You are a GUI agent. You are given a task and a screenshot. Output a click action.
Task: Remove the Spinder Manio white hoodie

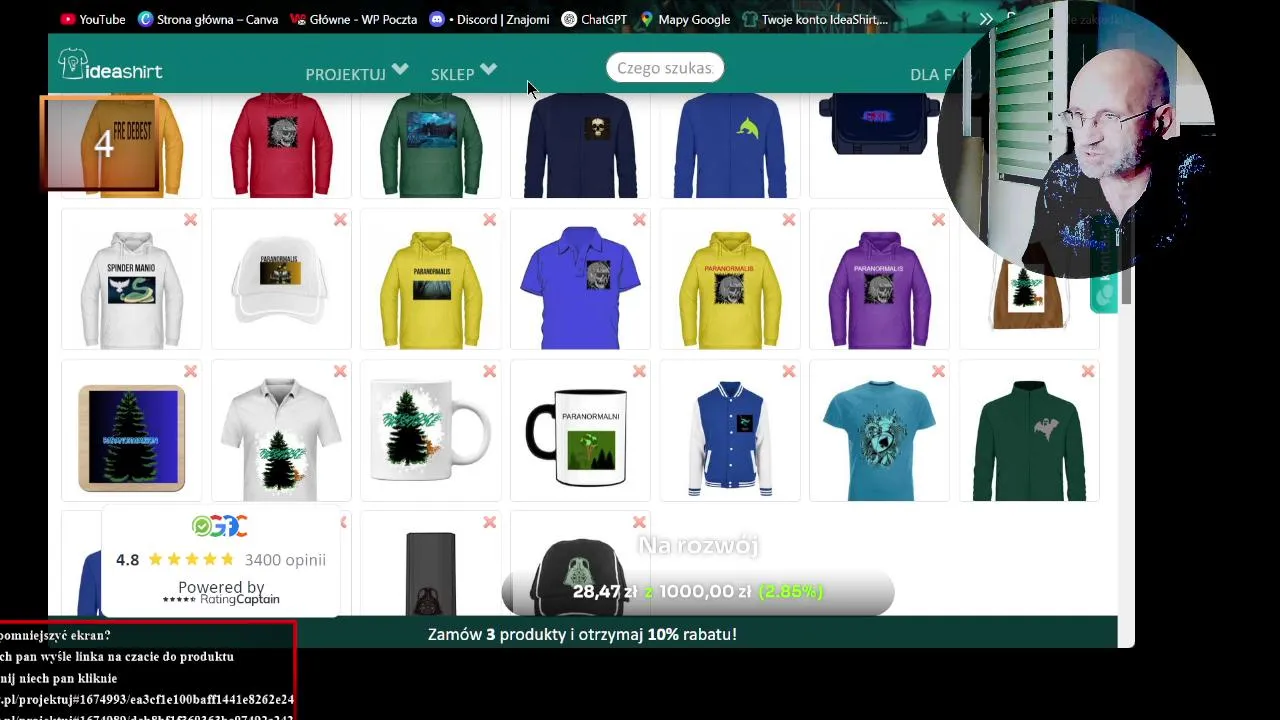pos(190,220)
